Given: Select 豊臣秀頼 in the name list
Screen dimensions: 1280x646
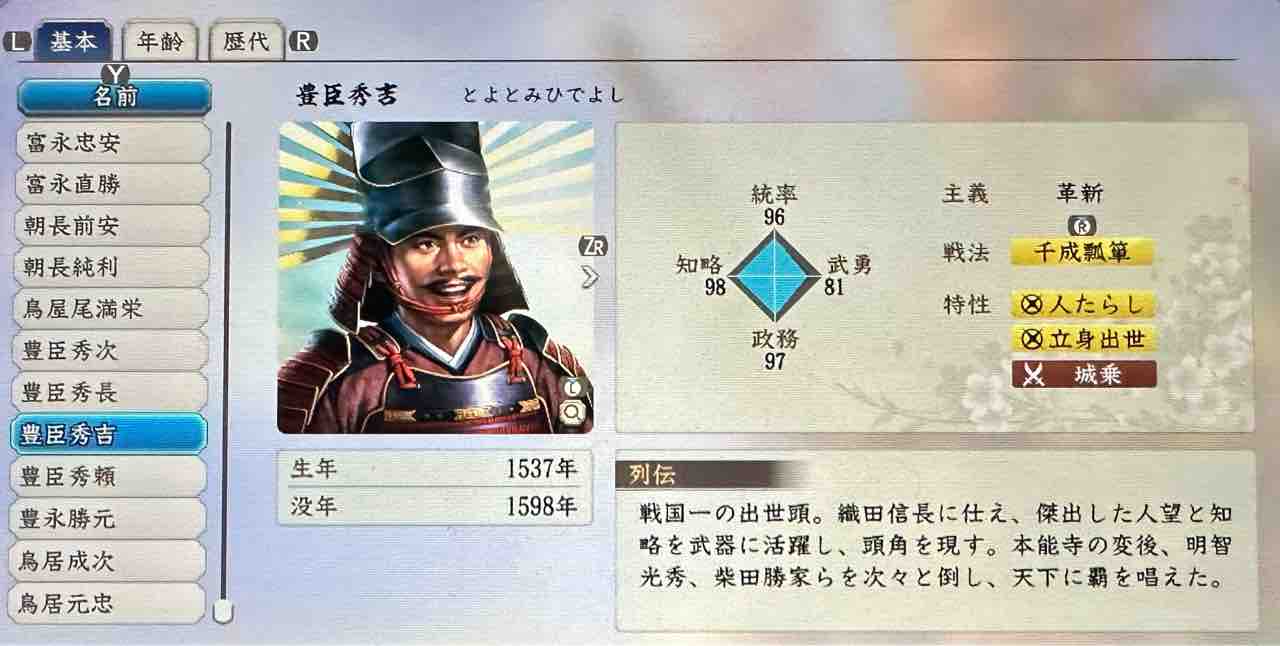Looking at the screenshot, I should (112, 475).
